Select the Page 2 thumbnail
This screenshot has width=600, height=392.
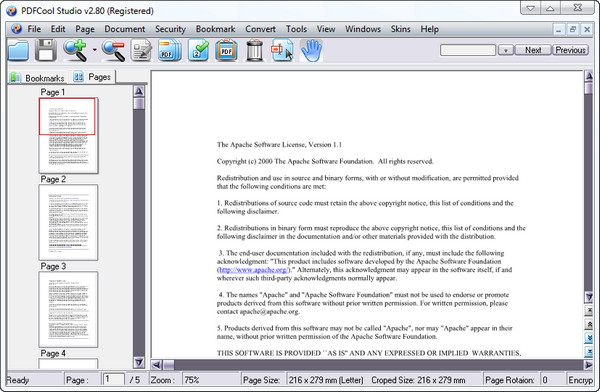coord(68,222)
